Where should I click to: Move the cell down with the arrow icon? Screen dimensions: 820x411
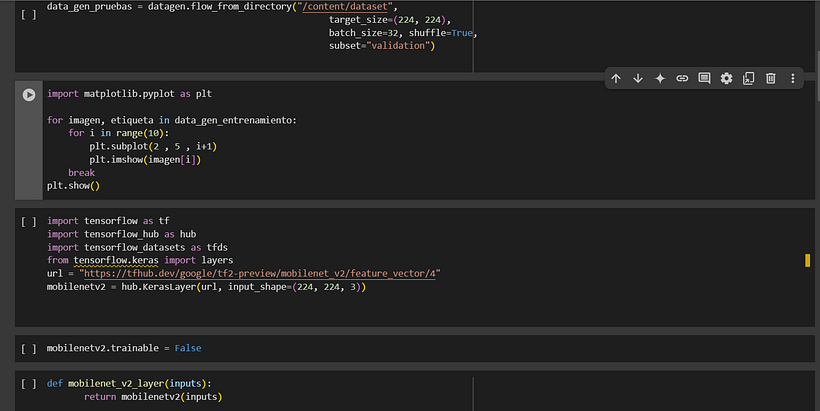638,78
